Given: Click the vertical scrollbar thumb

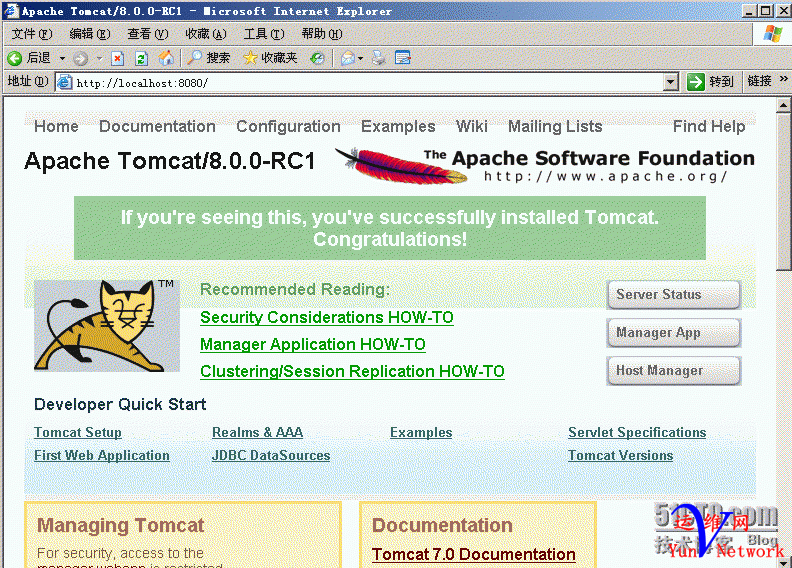Looking at the screenshot, I should coord(783,192).
